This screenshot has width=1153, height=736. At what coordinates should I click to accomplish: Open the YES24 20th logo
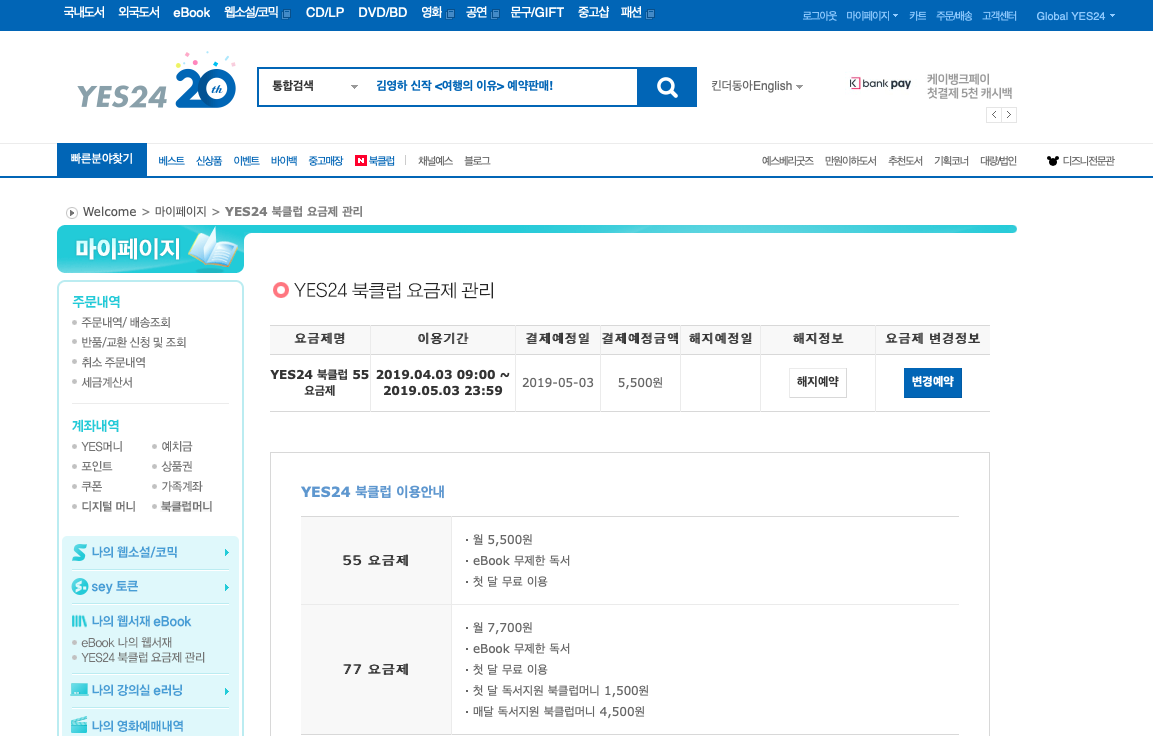pos(157,82)
